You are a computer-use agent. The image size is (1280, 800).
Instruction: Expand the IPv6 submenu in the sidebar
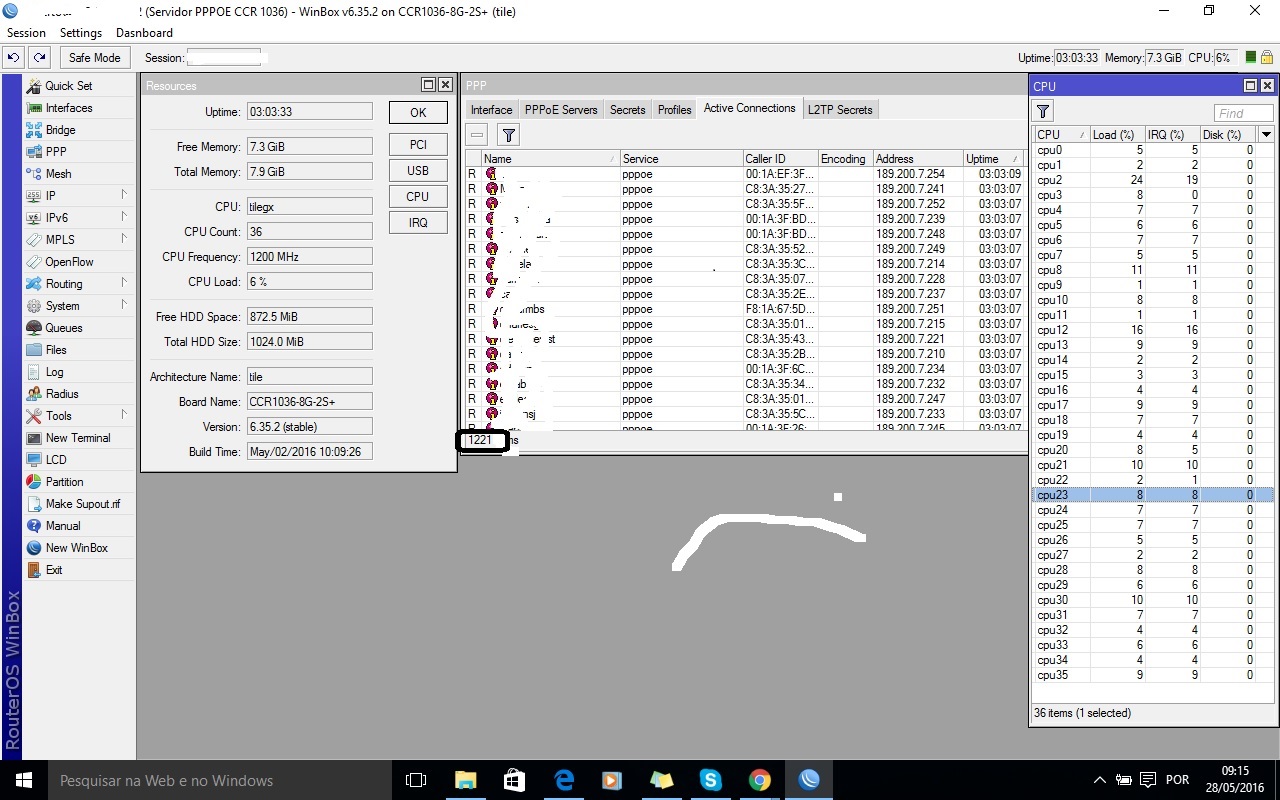click(124, 218)
